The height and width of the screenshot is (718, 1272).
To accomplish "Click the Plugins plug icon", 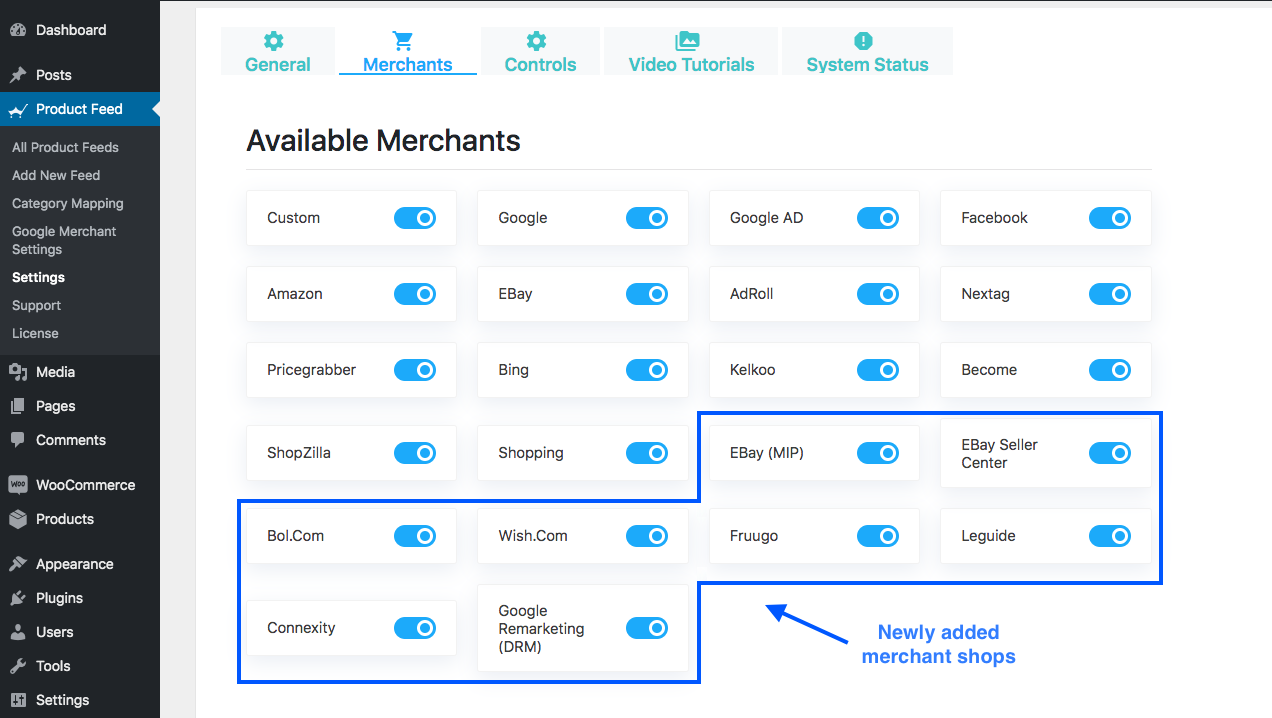I will (x=18, y=598).
